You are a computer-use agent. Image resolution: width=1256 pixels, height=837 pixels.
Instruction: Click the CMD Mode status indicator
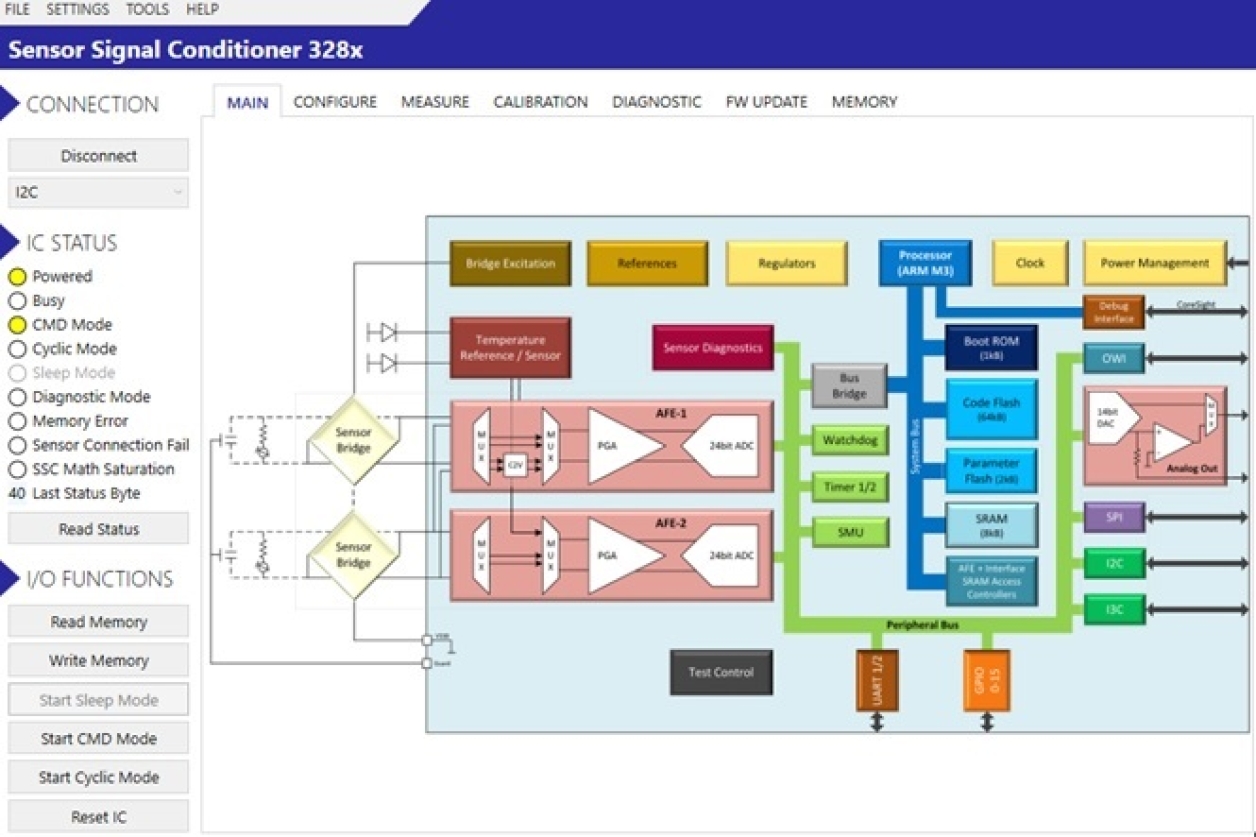click(17, 325)
